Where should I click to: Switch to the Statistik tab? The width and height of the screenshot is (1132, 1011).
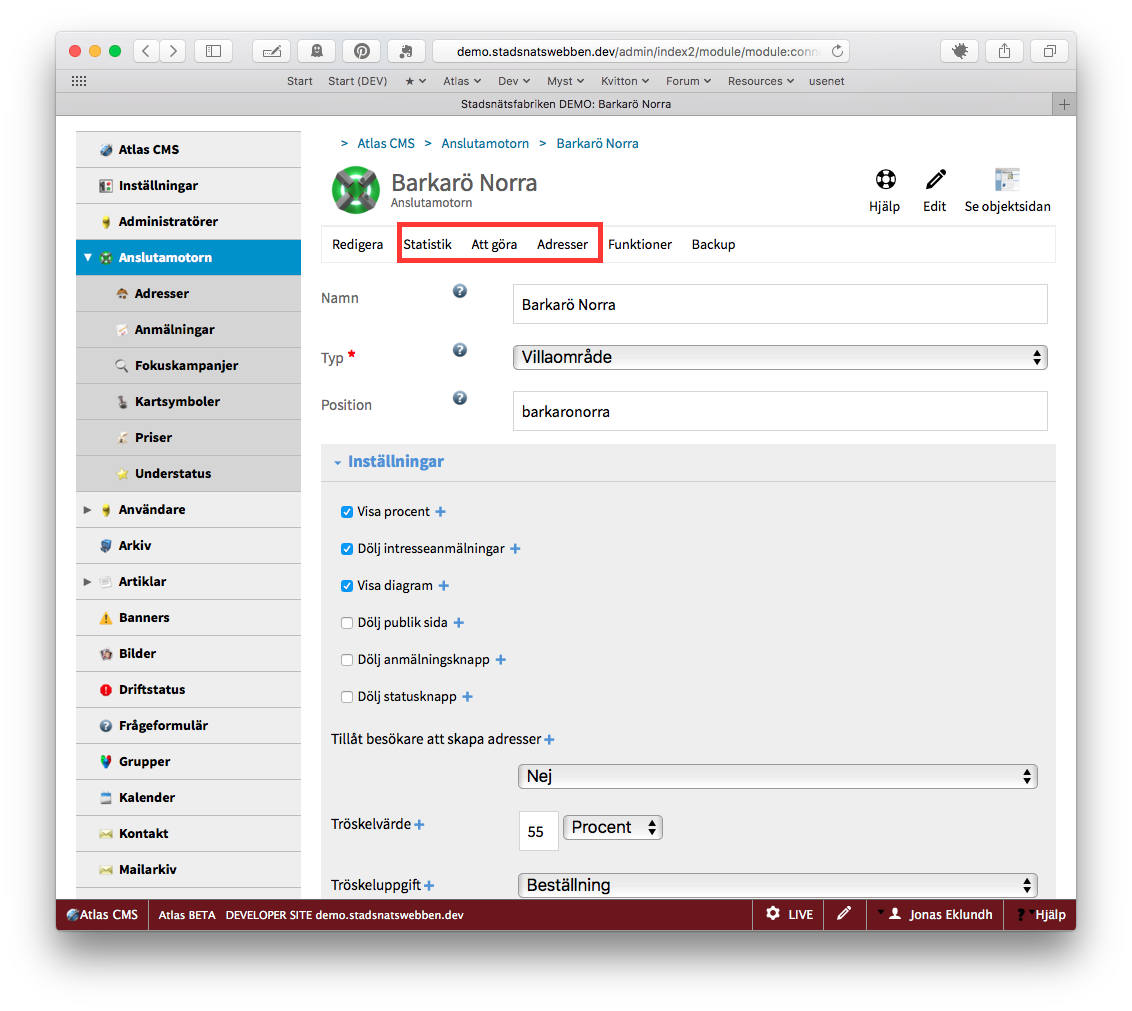[x=427, y=245]
